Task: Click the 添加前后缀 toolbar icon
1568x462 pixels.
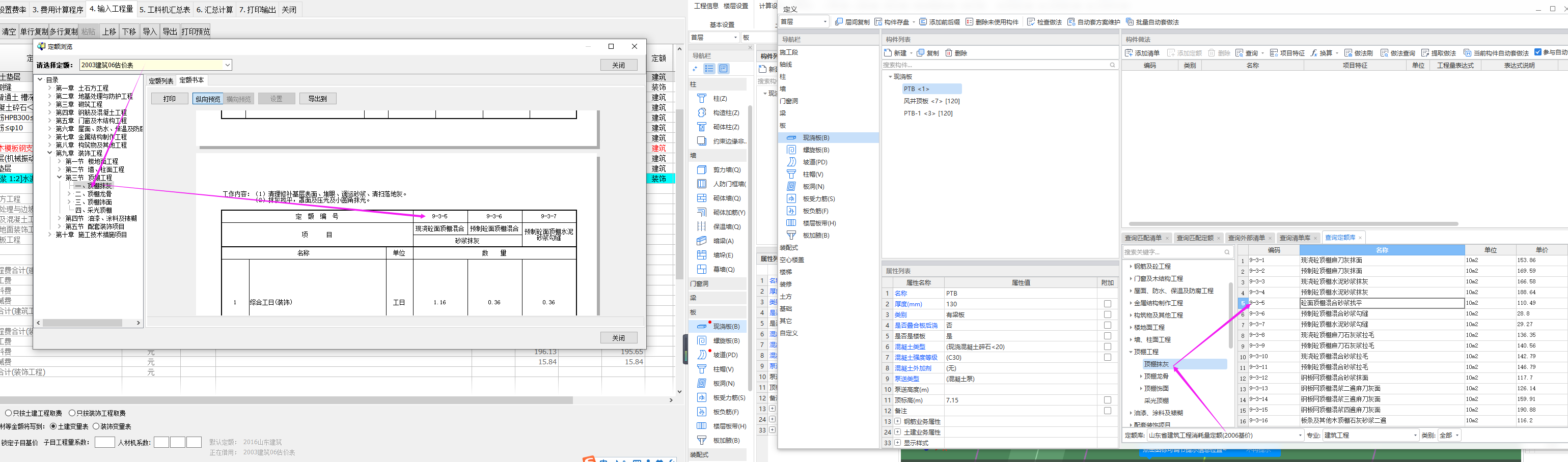Action: (x=923, y=22)
